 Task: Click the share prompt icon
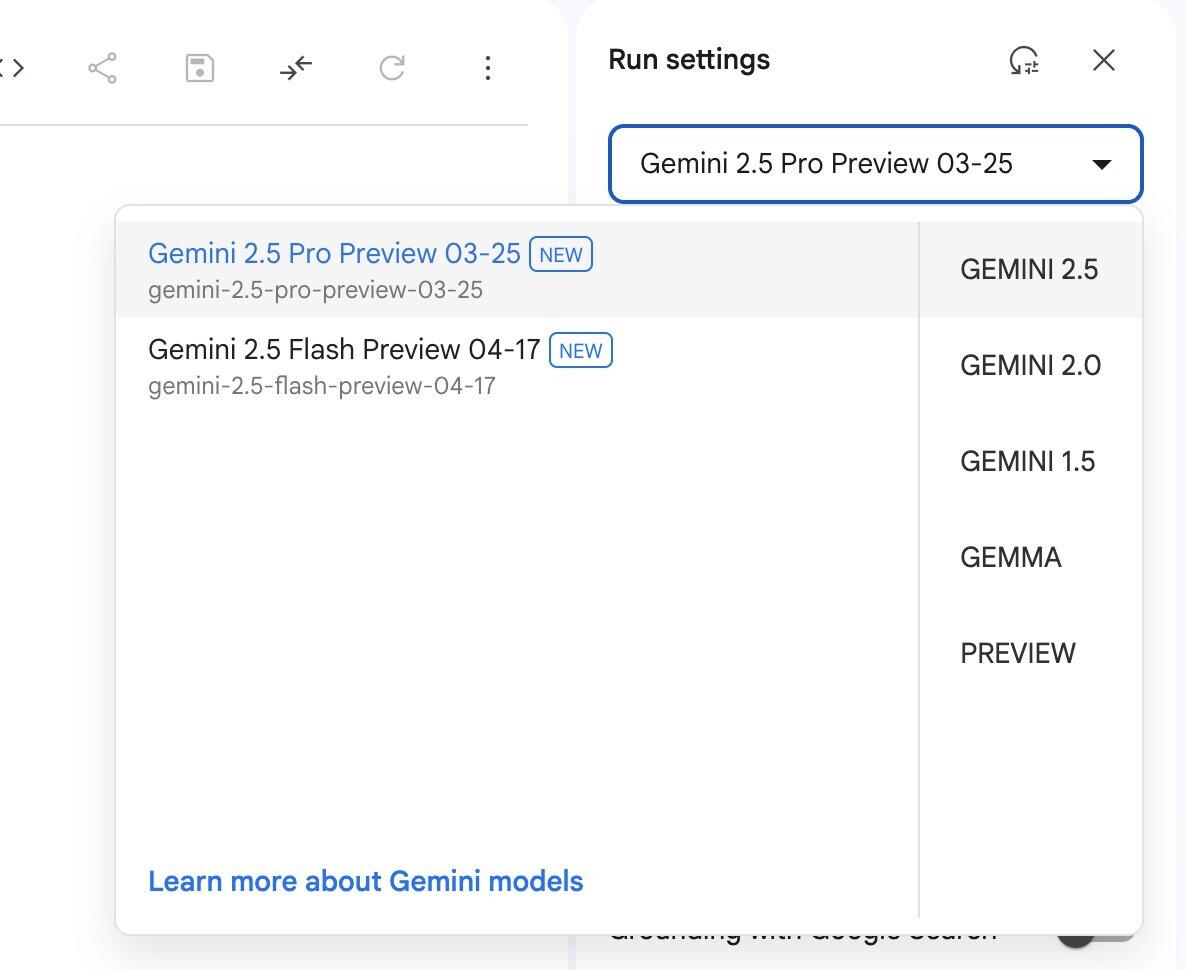pyautogui.click(x=102, y=68)
